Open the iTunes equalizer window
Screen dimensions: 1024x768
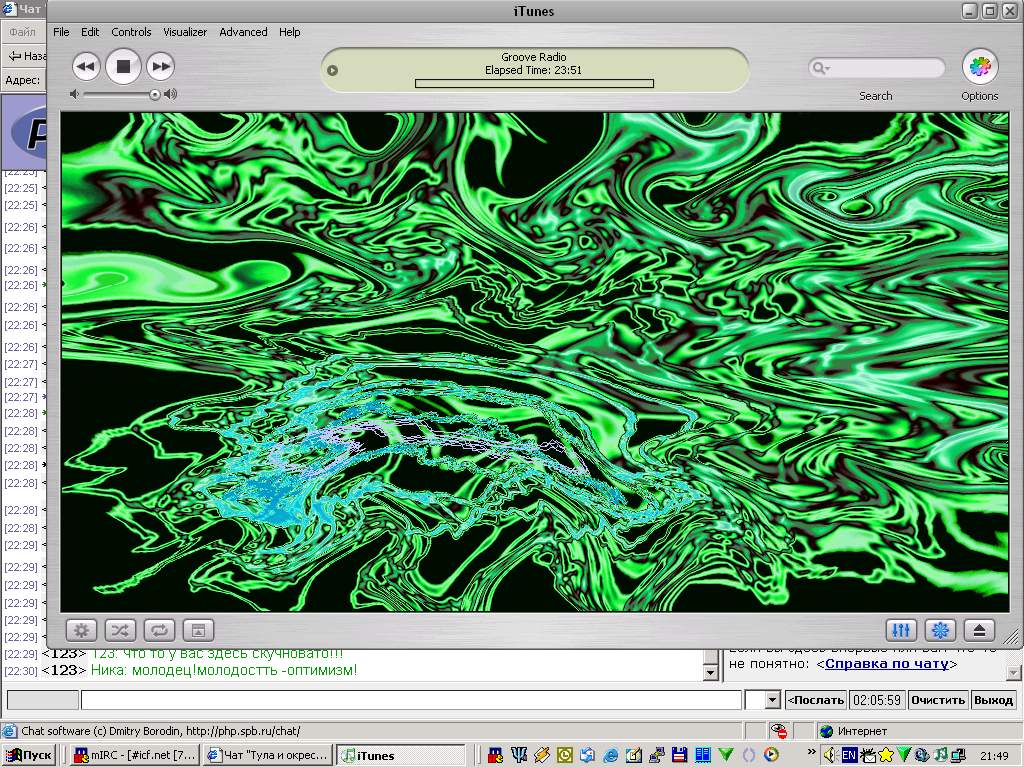pos(901,630)
